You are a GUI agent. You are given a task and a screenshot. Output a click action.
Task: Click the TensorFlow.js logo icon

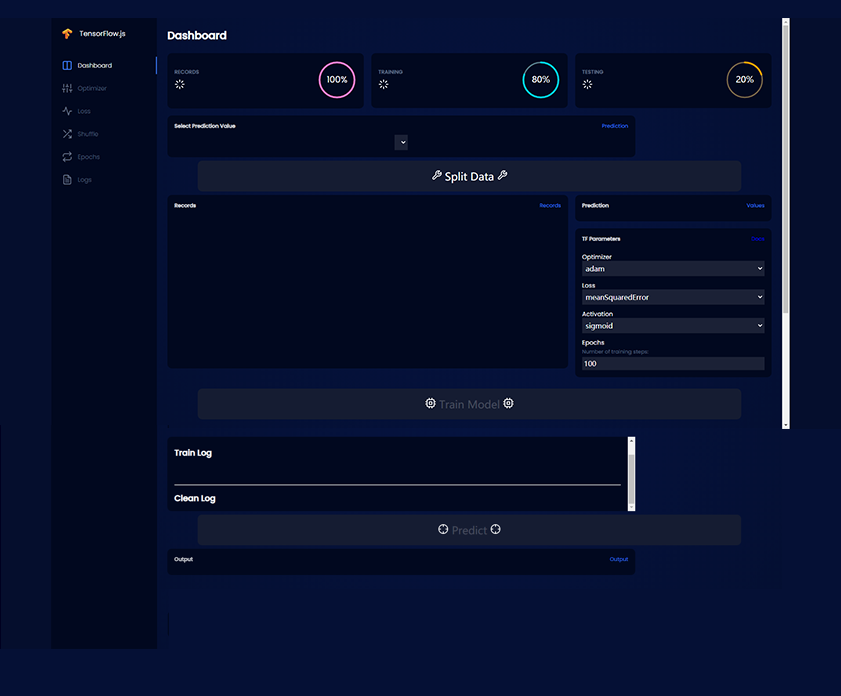pyautogui.click(x=67, y=34)
